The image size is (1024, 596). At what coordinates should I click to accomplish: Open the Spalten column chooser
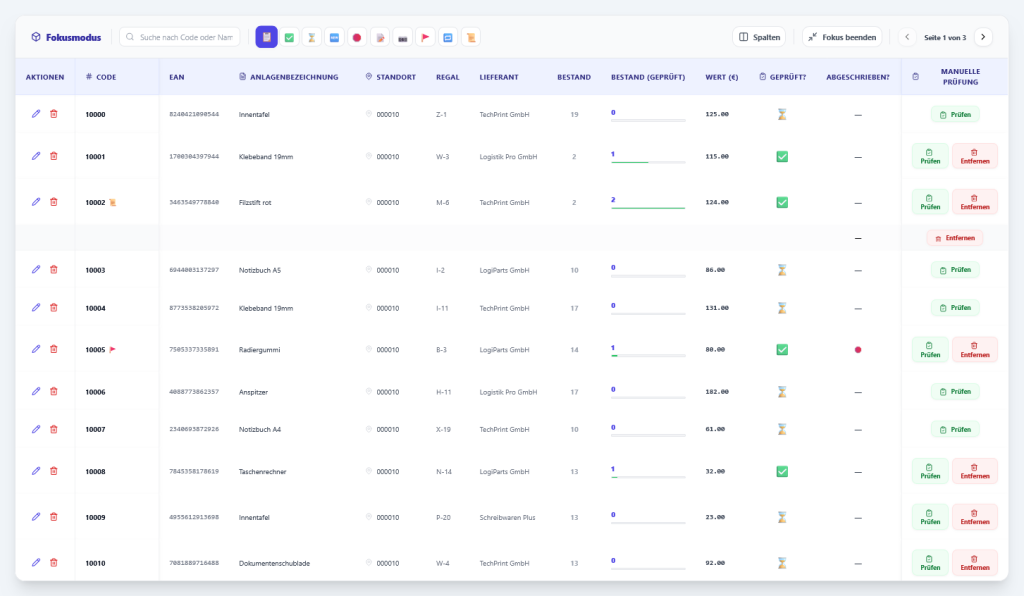point(759,37)
